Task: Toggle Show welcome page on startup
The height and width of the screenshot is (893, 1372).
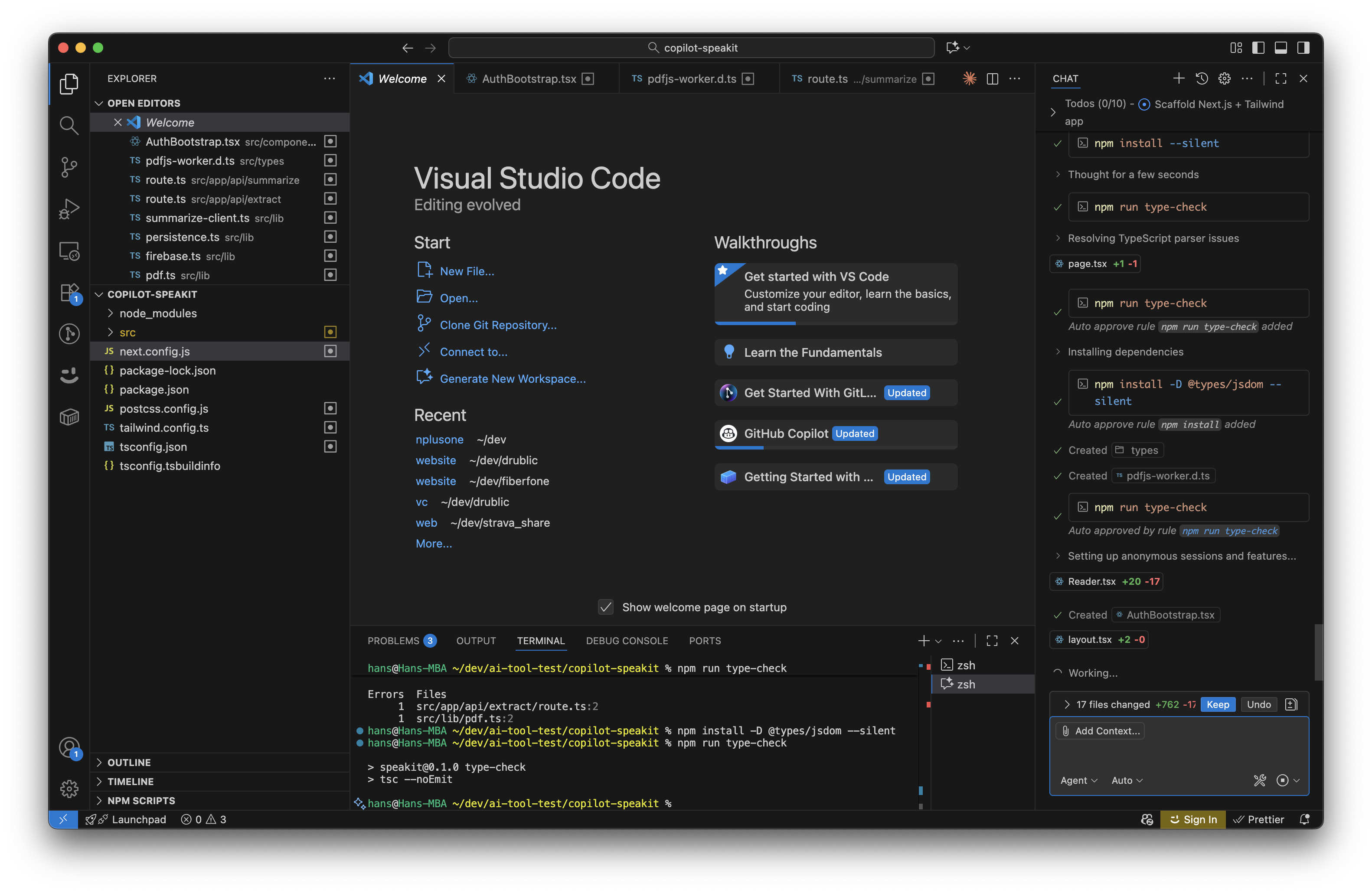Action: pyautogui.click(x=605, y=607)
